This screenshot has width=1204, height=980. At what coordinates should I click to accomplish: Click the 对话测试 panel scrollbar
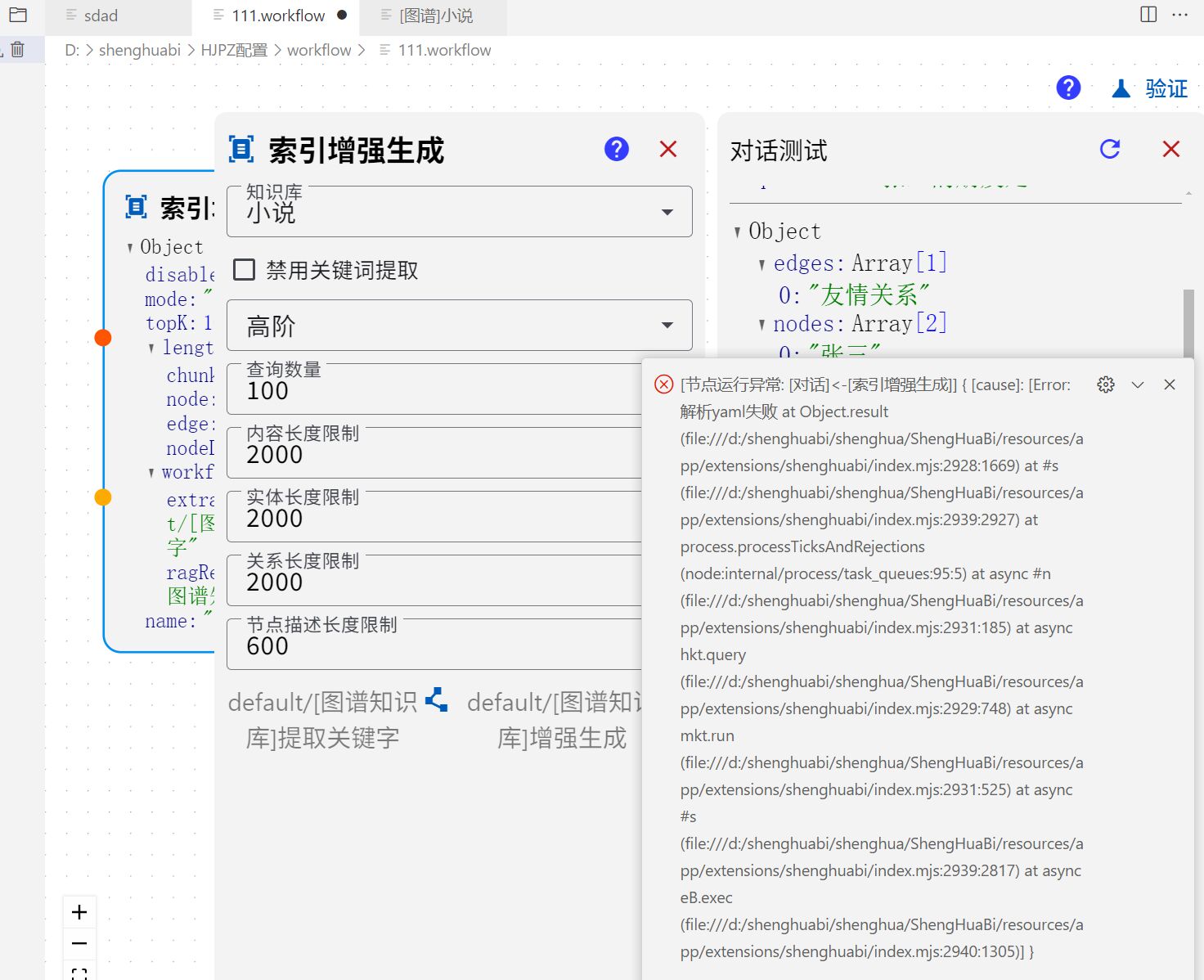pyautogui.click(x=1188, y=321)
